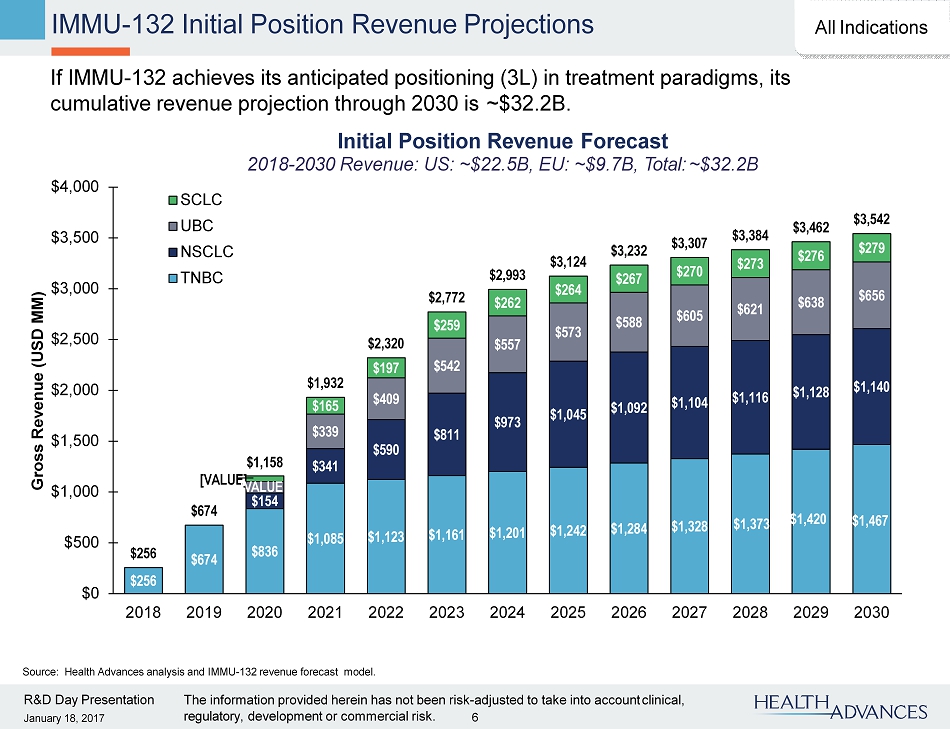Viewport: 950px width, 729px height.
Task: Select the light blue TNBC legend swatch
Action: (x=171, y=277)
